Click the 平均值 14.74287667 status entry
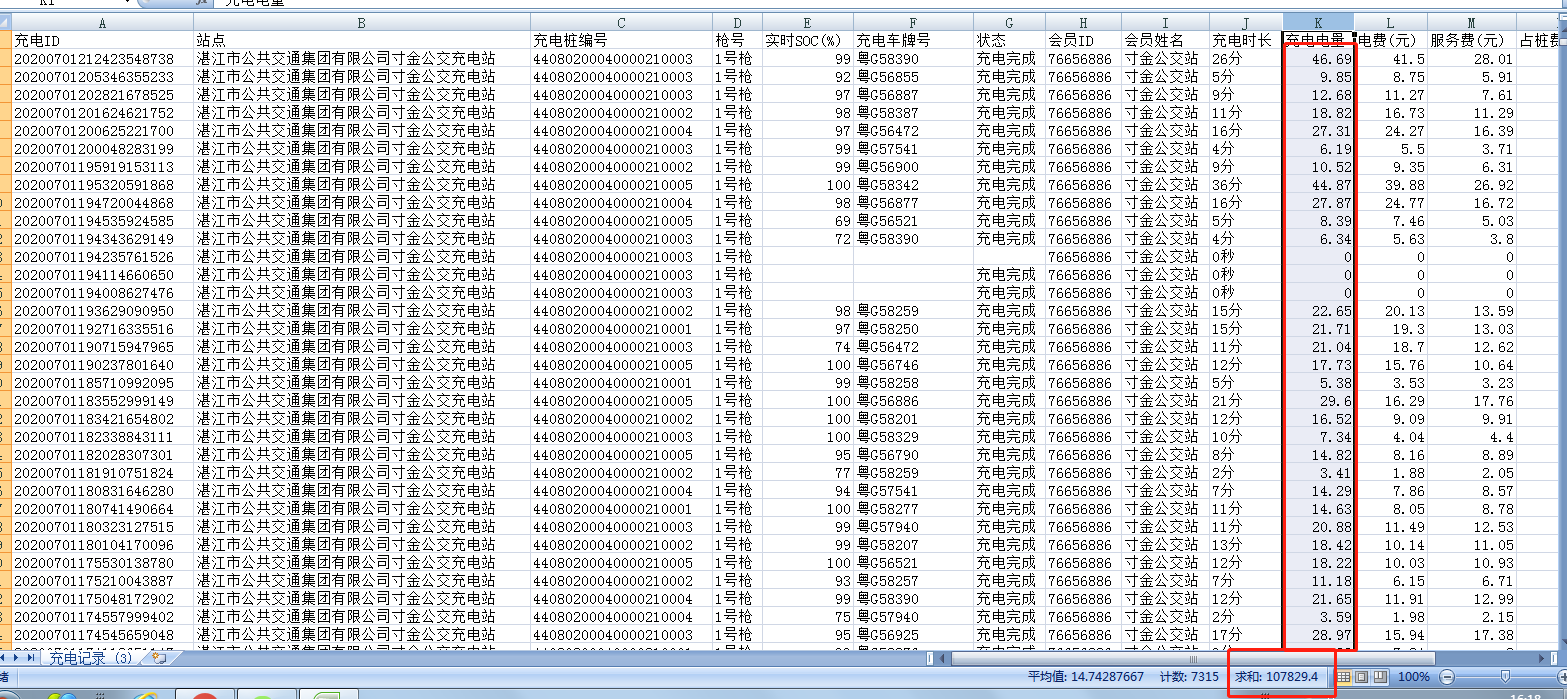 click(x=1086, y=677)
